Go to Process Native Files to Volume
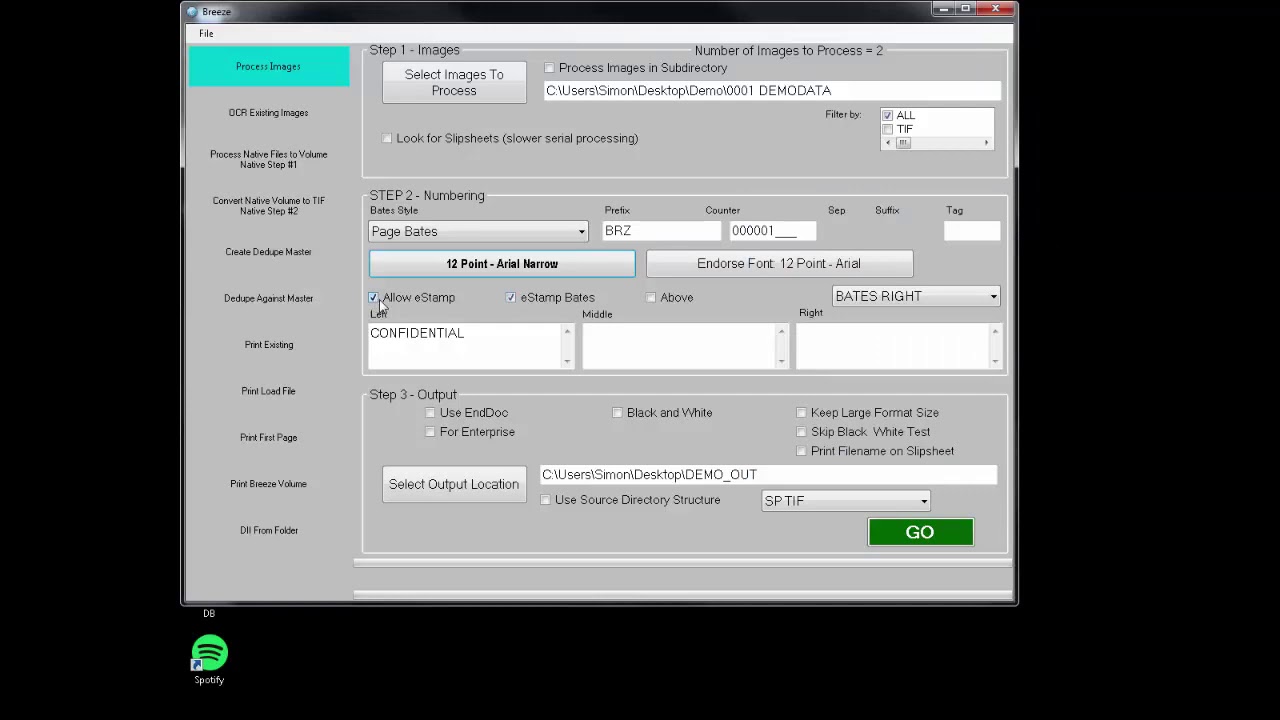 (269, 159)
